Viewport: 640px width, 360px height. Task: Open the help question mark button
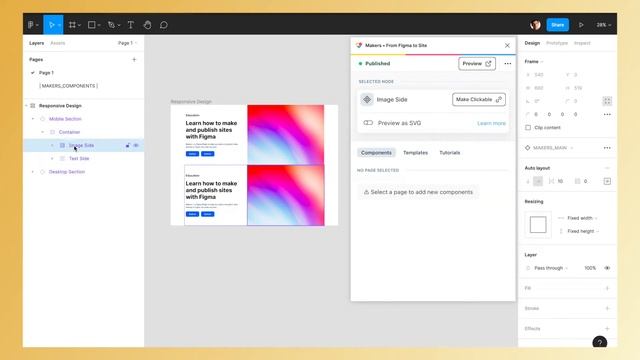click(x=600, y=342)
